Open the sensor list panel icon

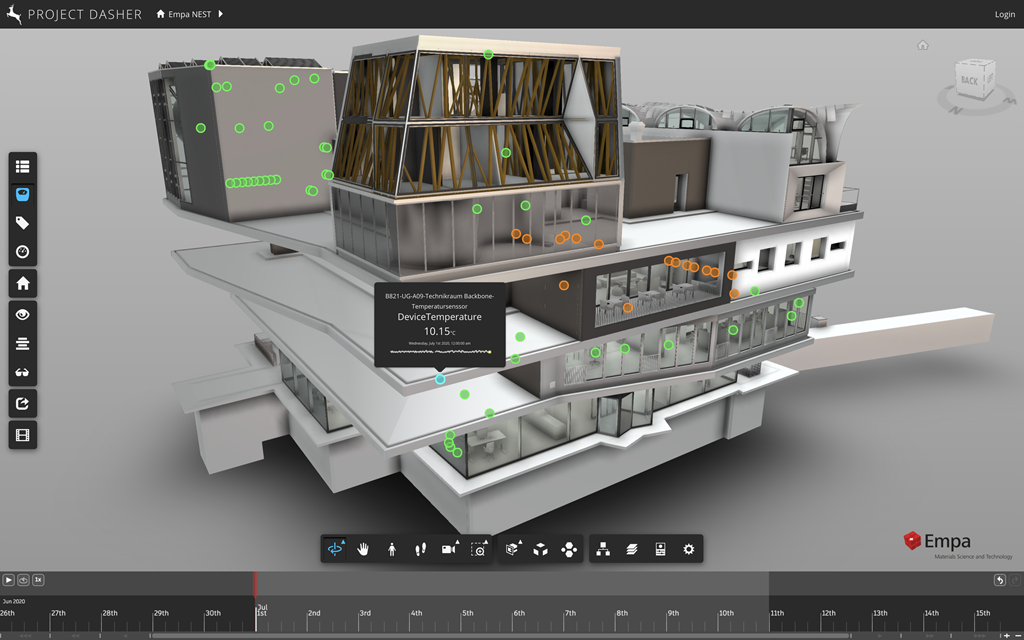click(23, 166)
